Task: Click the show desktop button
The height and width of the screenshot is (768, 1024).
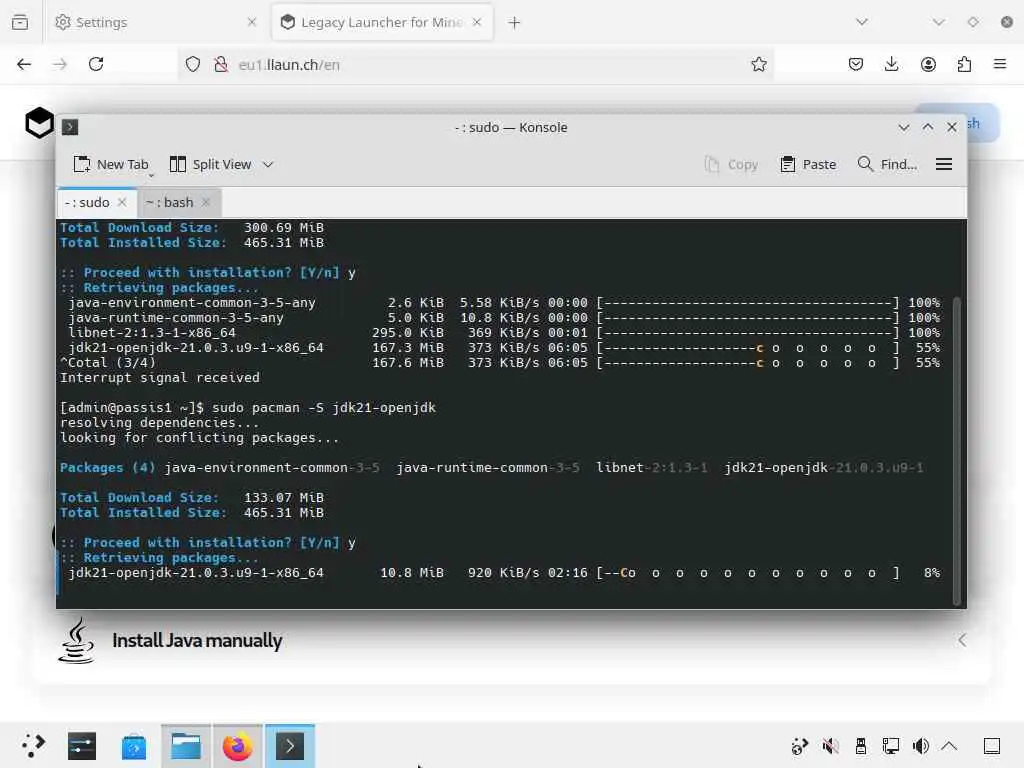Action: point(991,746)
